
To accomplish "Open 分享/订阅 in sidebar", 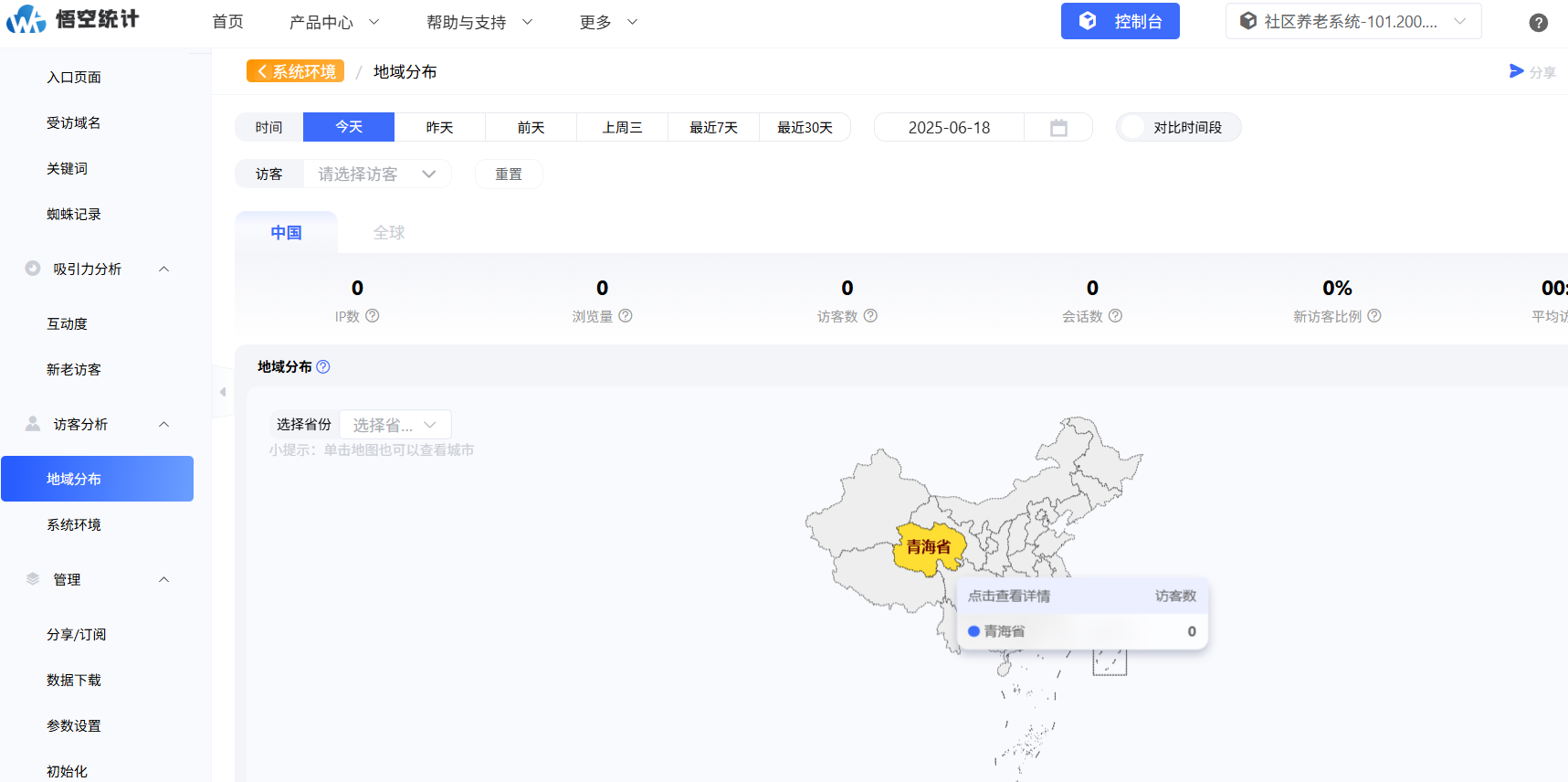I will 77,634.
